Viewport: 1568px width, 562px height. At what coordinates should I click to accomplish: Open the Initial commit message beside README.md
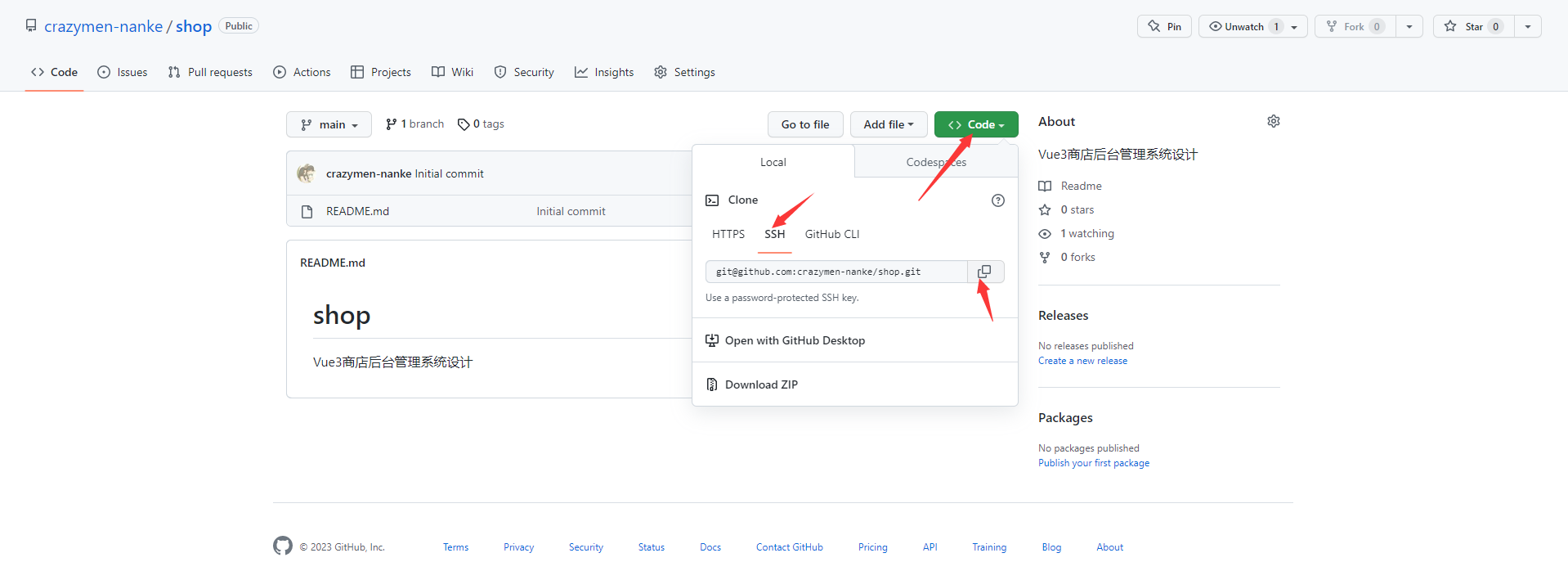click(x=571, y=211)
